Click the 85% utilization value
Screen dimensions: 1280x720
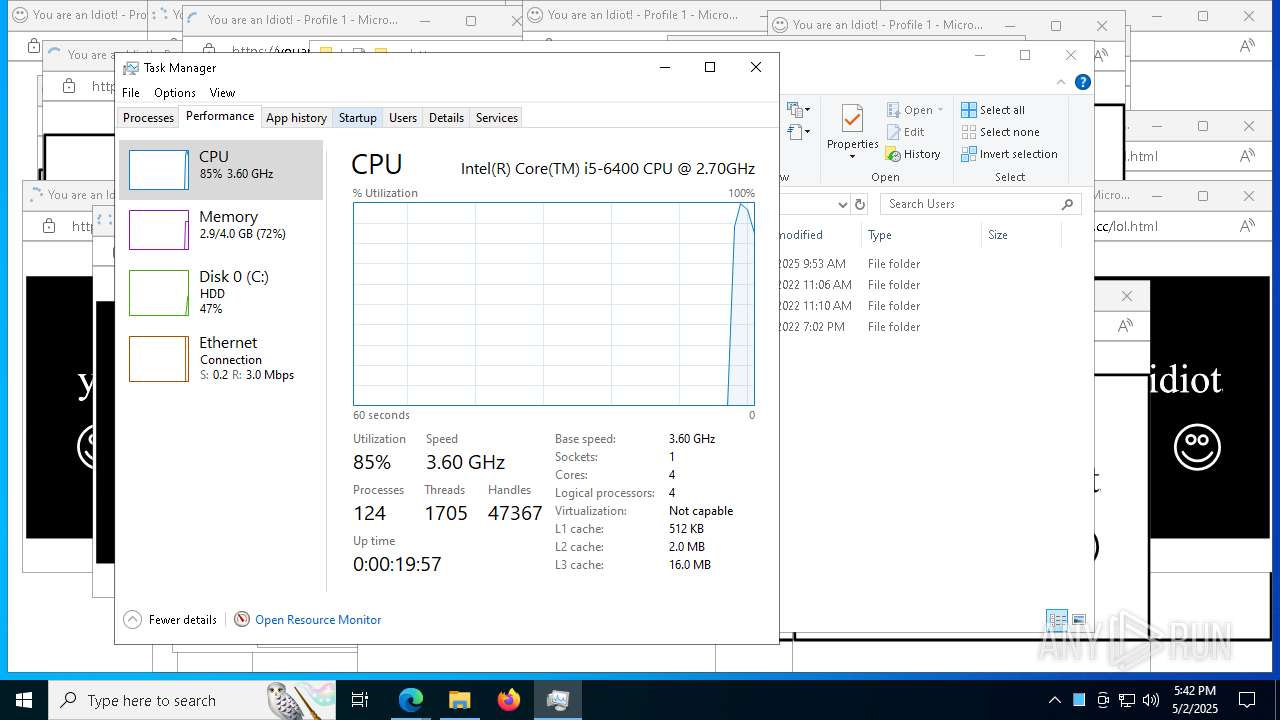(x=372, y=462)
